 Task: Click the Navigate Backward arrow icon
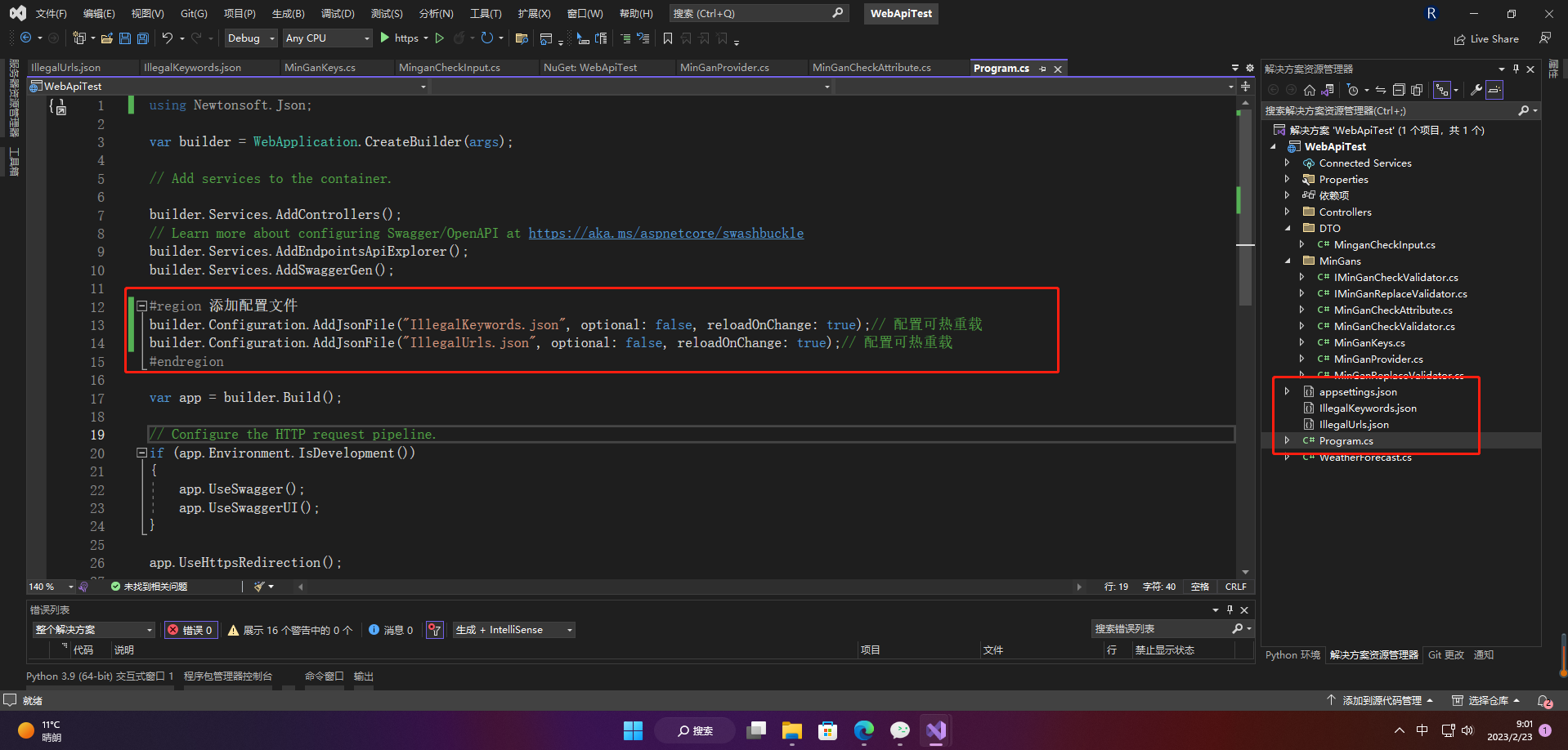coord(26,38)
